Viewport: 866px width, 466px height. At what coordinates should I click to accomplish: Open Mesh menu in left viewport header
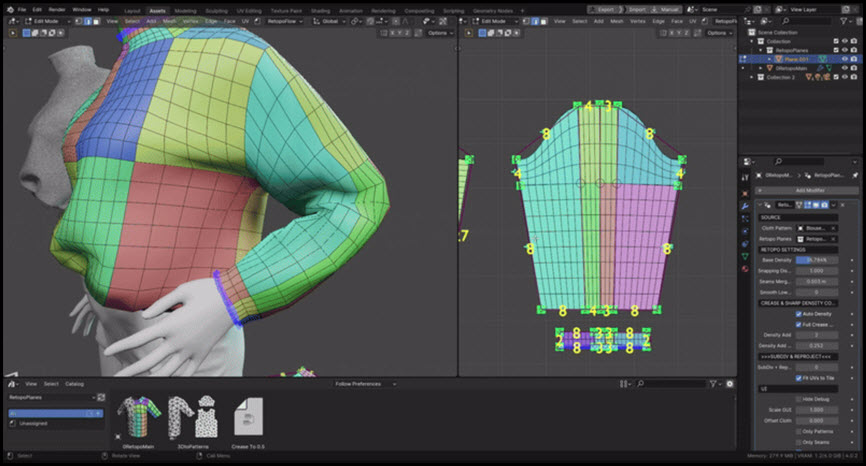(x=170, y=21)
